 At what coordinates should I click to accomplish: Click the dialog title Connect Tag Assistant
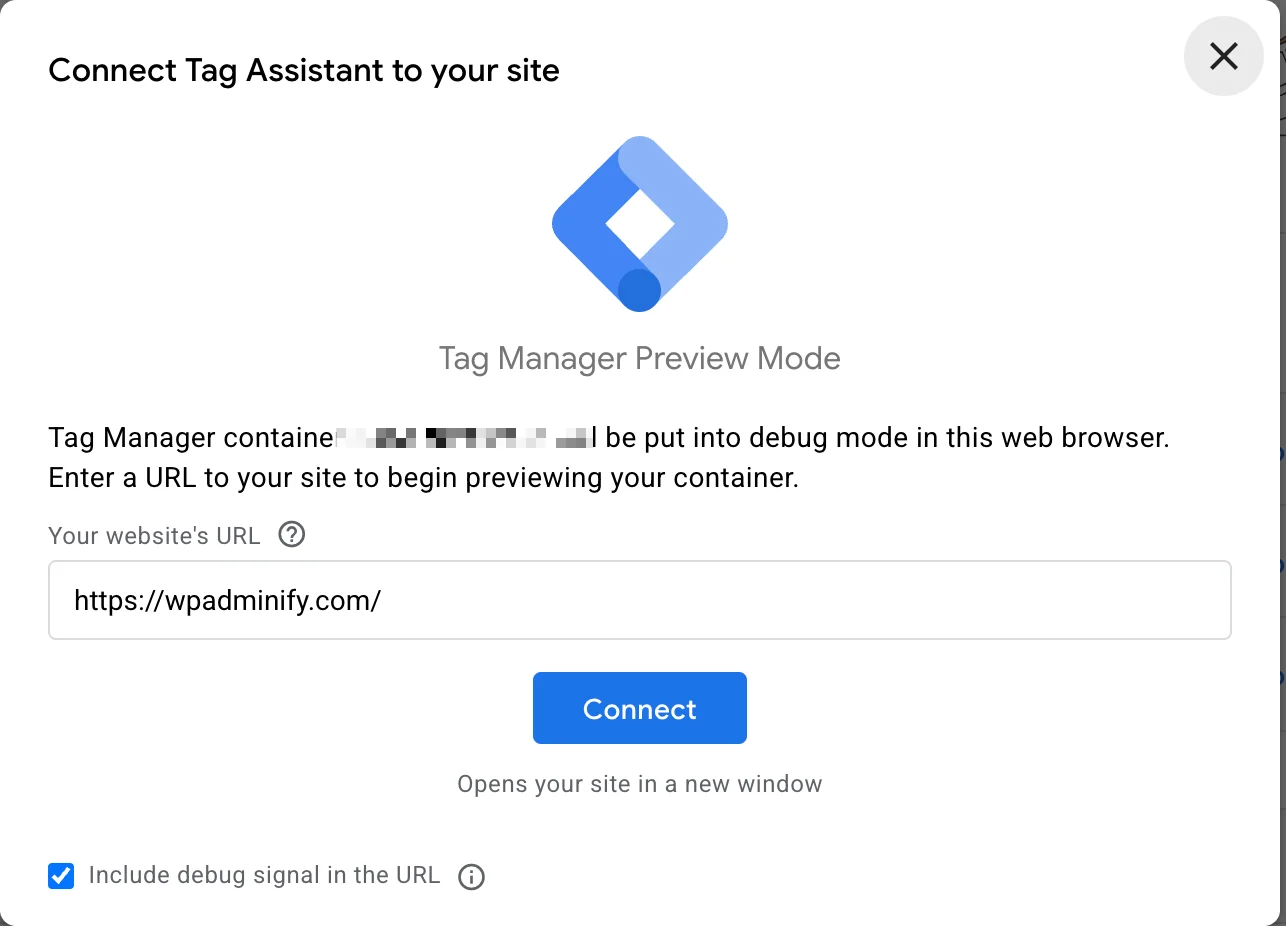pyautogui.click(x=303, y=70)
